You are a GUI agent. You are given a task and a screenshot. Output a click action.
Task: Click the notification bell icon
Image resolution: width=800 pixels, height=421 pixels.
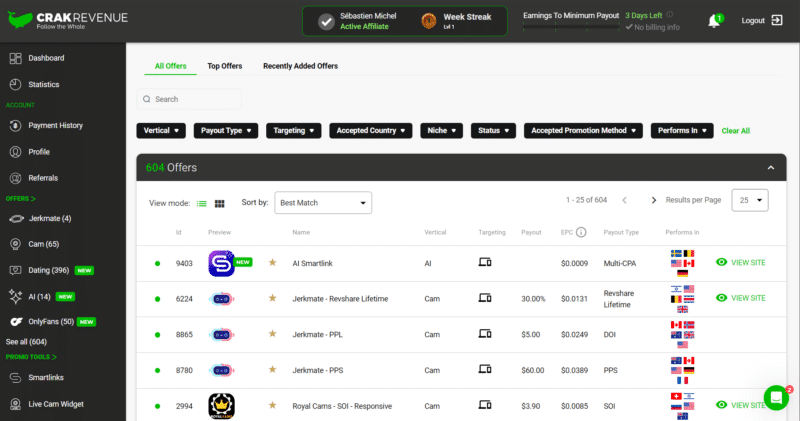(x=714, y=21)
